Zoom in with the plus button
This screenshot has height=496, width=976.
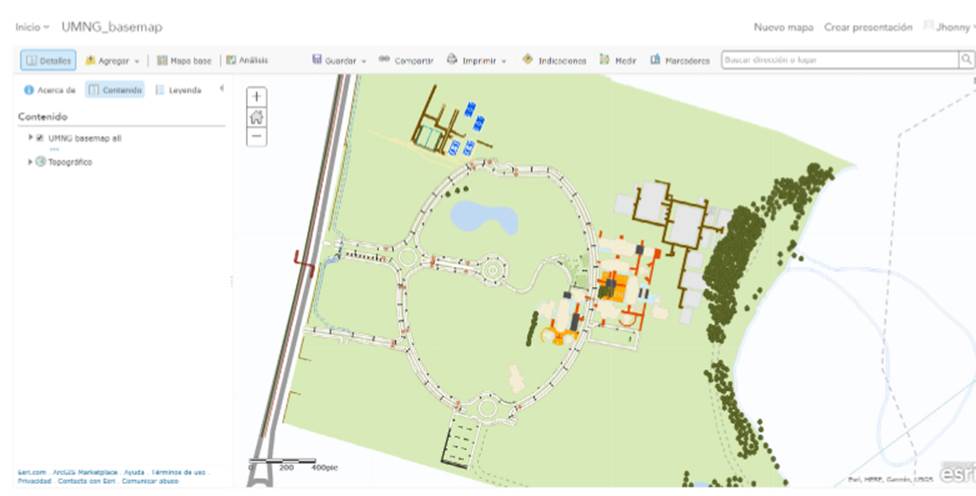click(257, 97)
